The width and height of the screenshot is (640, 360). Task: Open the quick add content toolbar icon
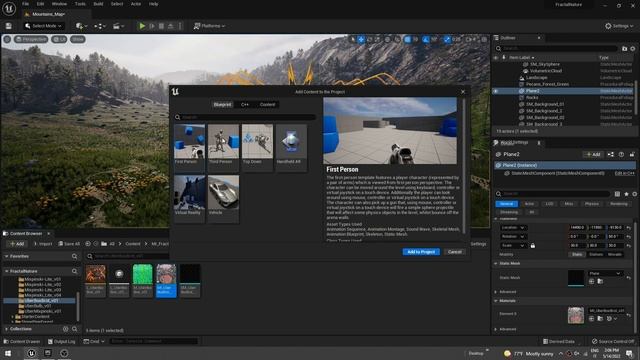click(81, 26)
